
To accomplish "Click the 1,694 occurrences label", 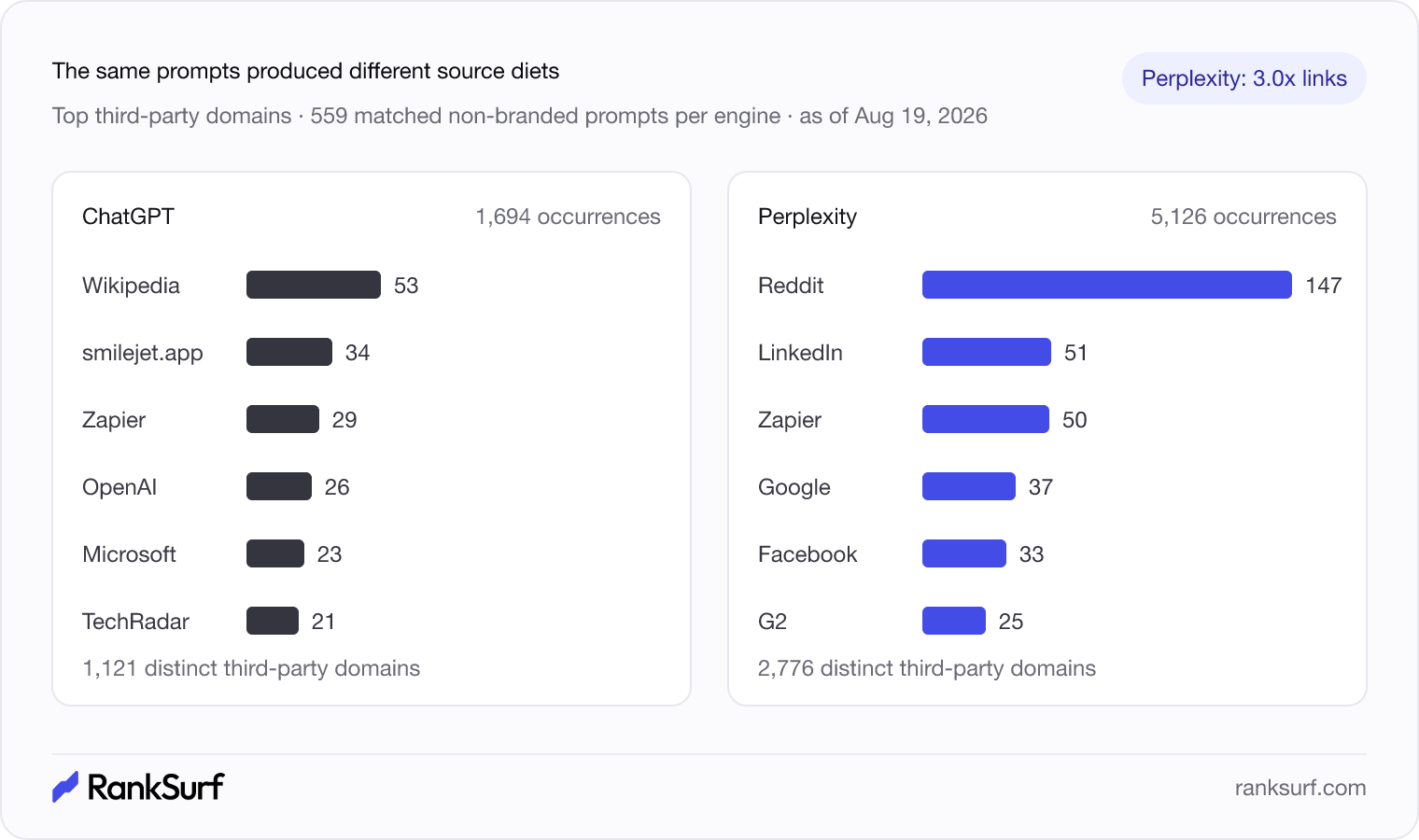I will click(x=568, y=217).
